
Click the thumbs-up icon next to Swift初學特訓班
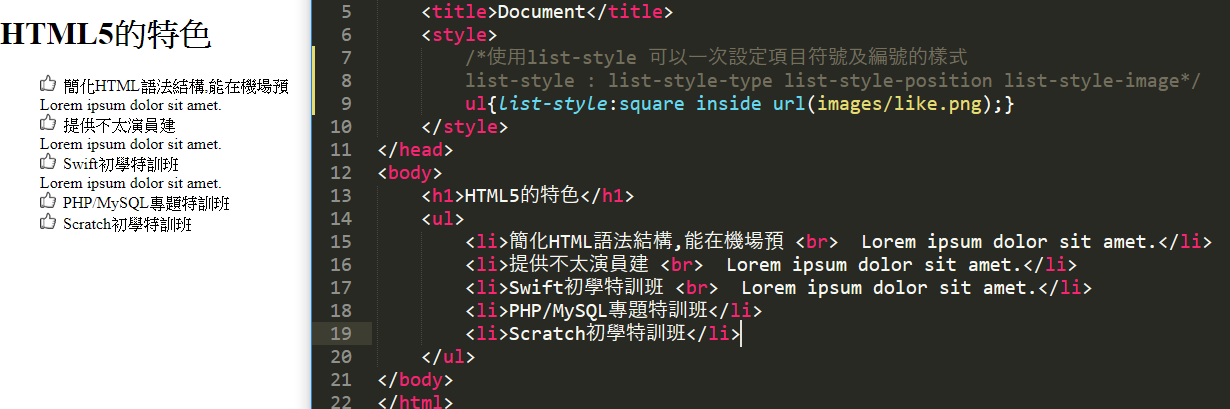tap(48, 162)
